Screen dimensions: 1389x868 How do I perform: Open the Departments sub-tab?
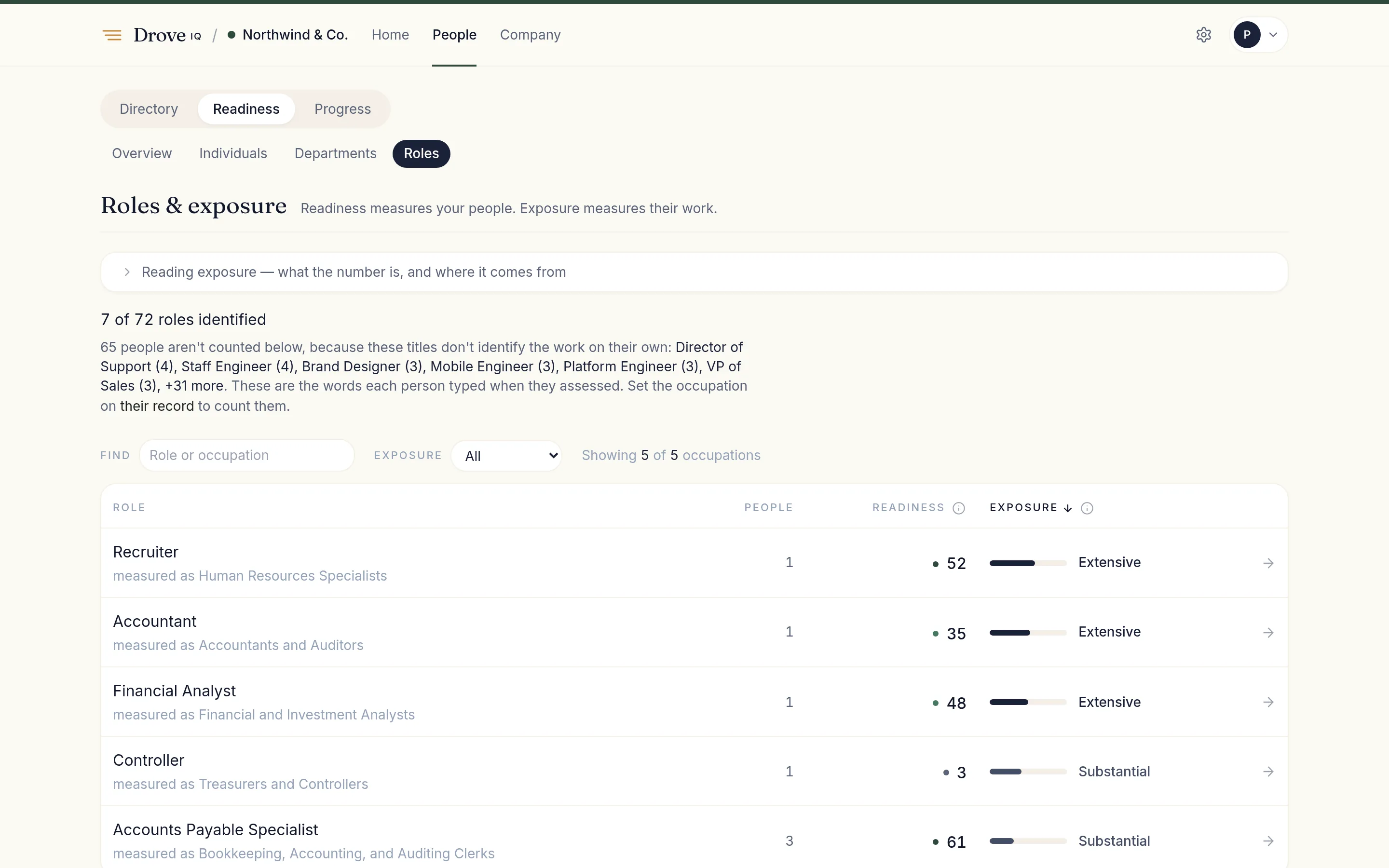tap(335, 154)
